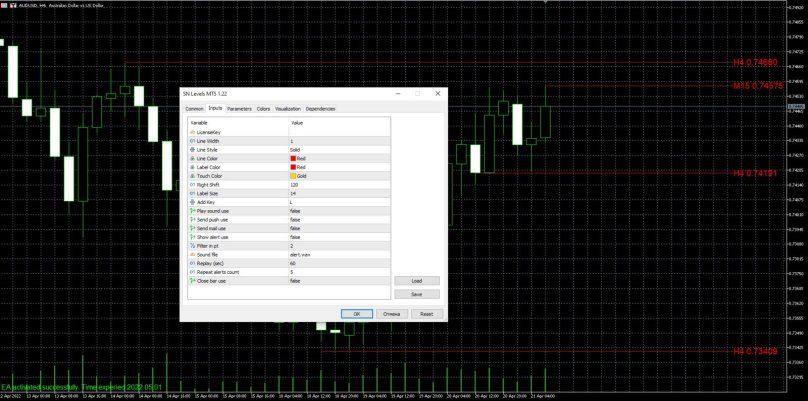Viewport: 808px width, 401px height.
Task: Click the Load button
Action: (417, 281)
